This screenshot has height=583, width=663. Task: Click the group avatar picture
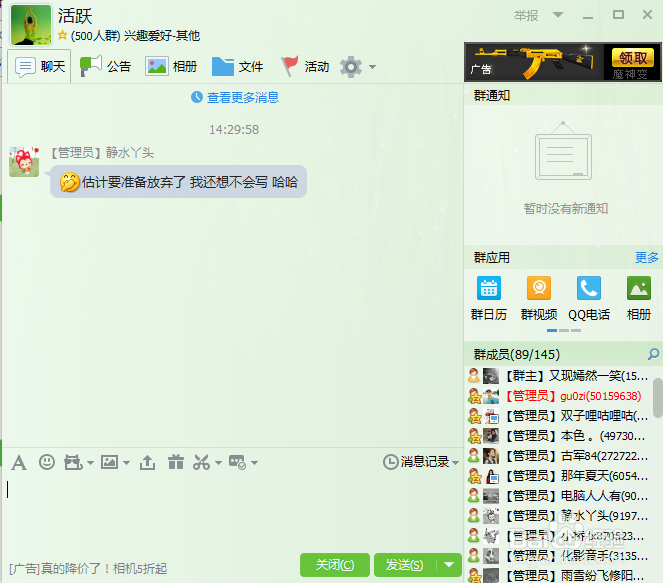31,25
